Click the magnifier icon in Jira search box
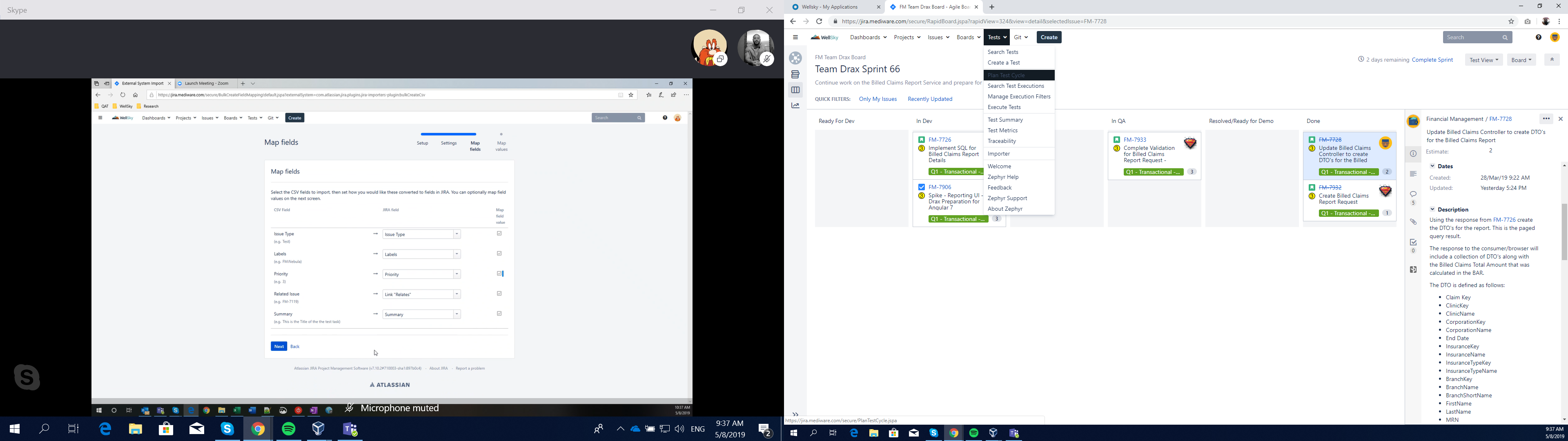This screenshot has width=1568, height=441. (1505, 38)
